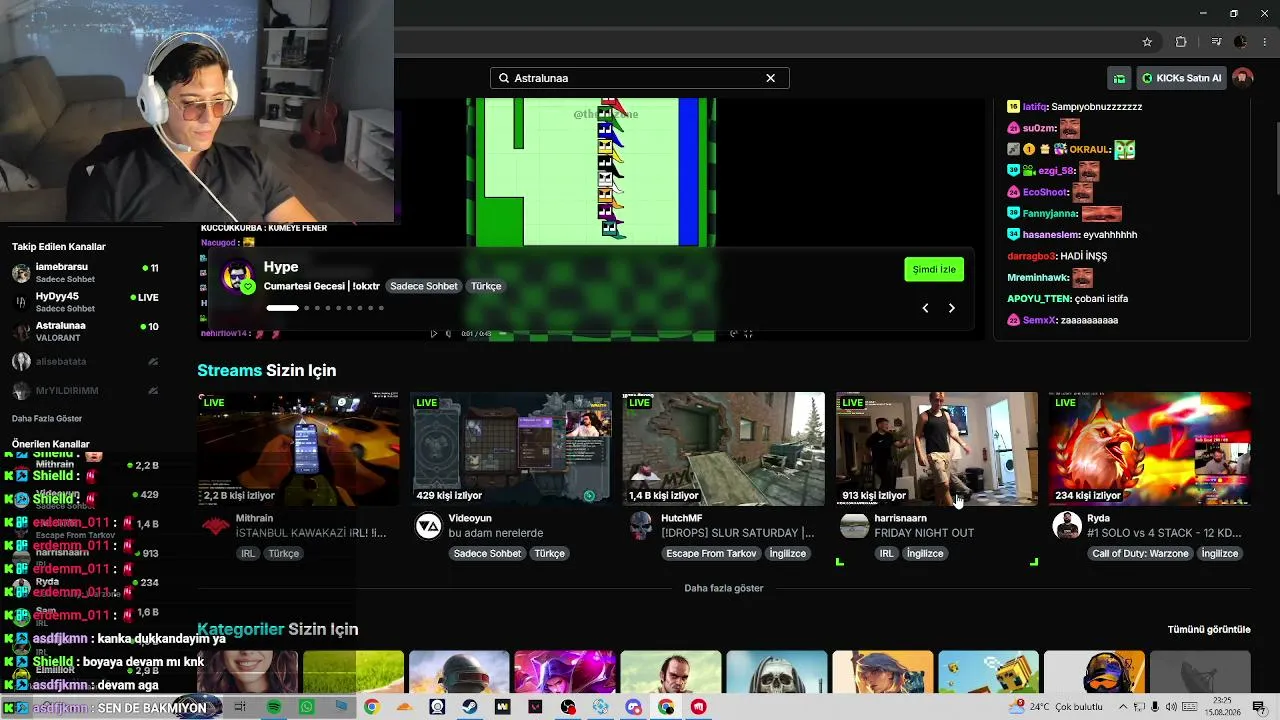Open alisebatata offline channel
This screenshot has height=720, width=1280.
point(85,361)
